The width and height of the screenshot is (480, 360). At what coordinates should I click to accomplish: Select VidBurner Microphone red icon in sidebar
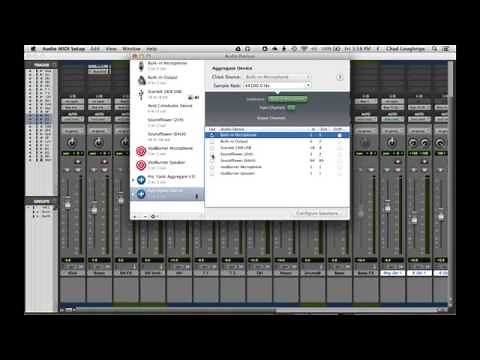(141, 151)
